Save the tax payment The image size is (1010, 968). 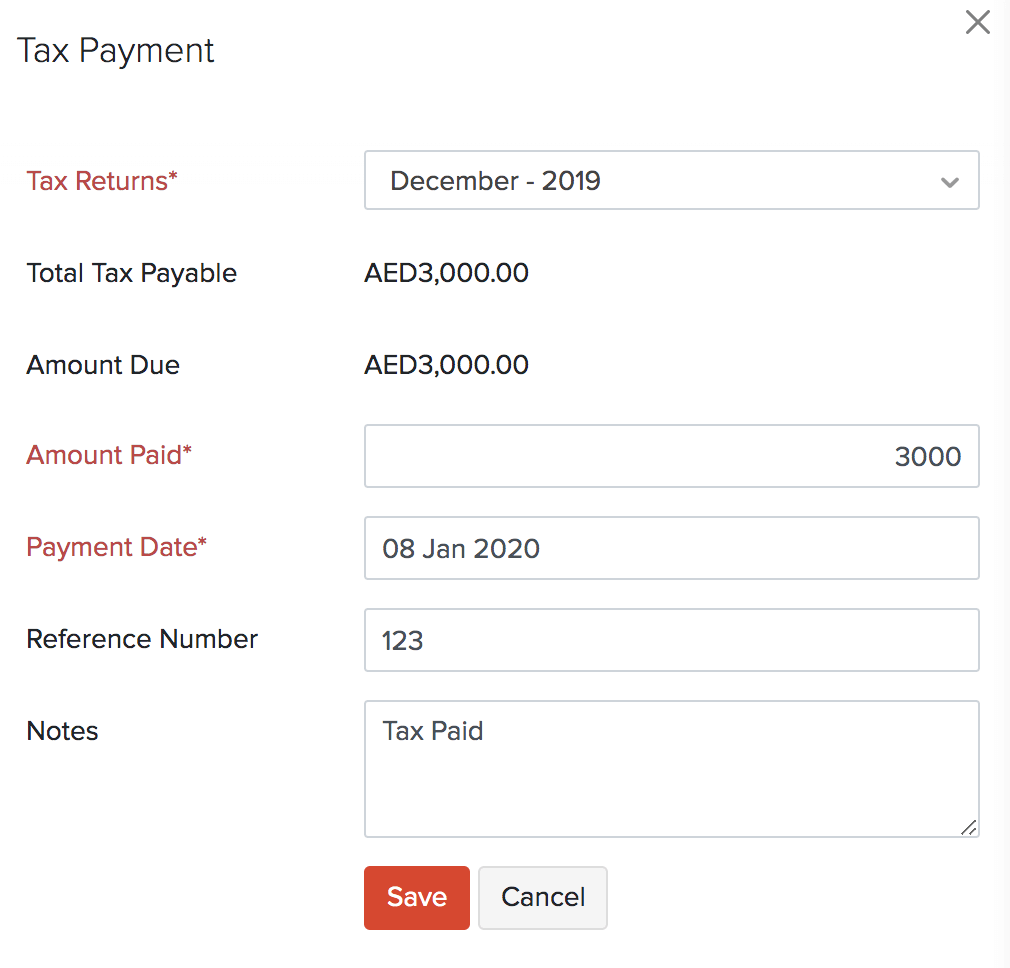416,897
